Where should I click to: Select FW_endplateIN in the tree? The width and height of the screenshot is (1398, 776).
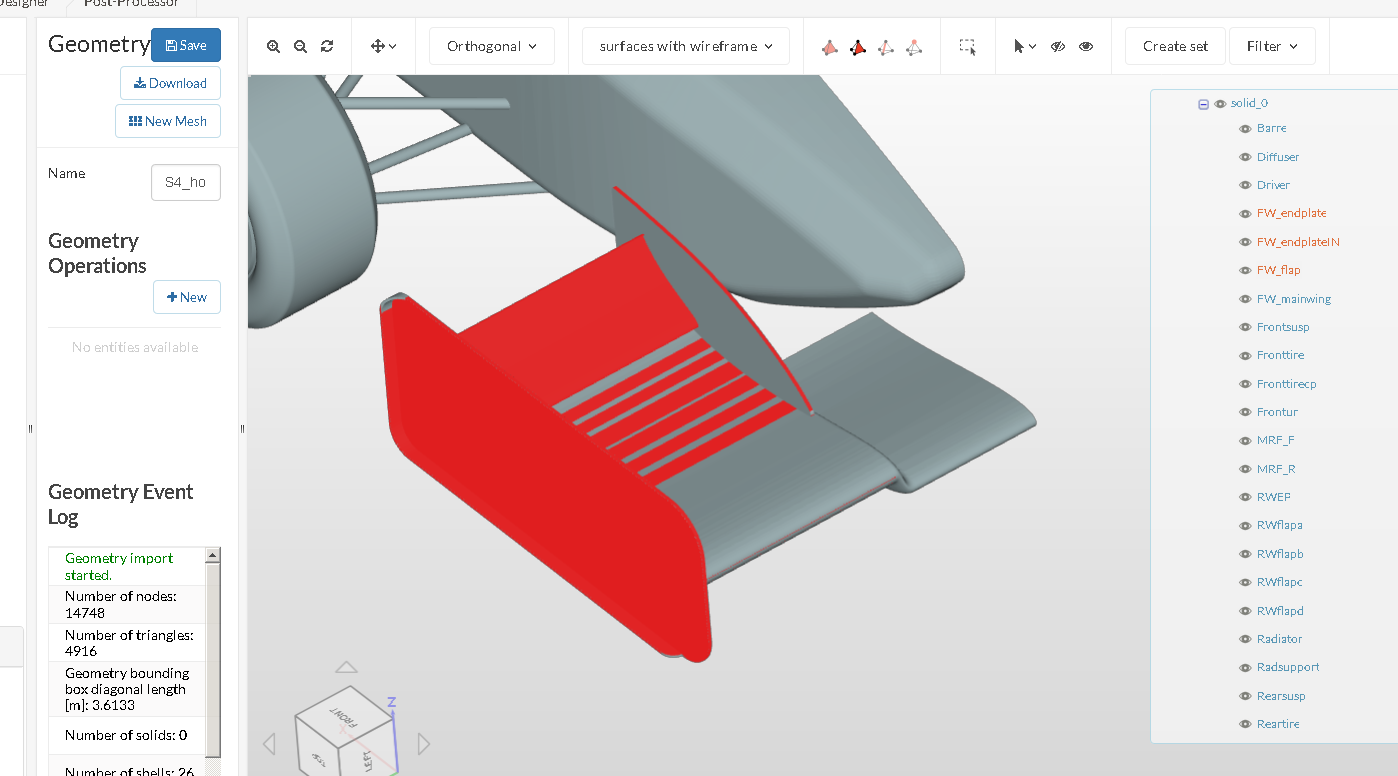[x=1298, y=242]
